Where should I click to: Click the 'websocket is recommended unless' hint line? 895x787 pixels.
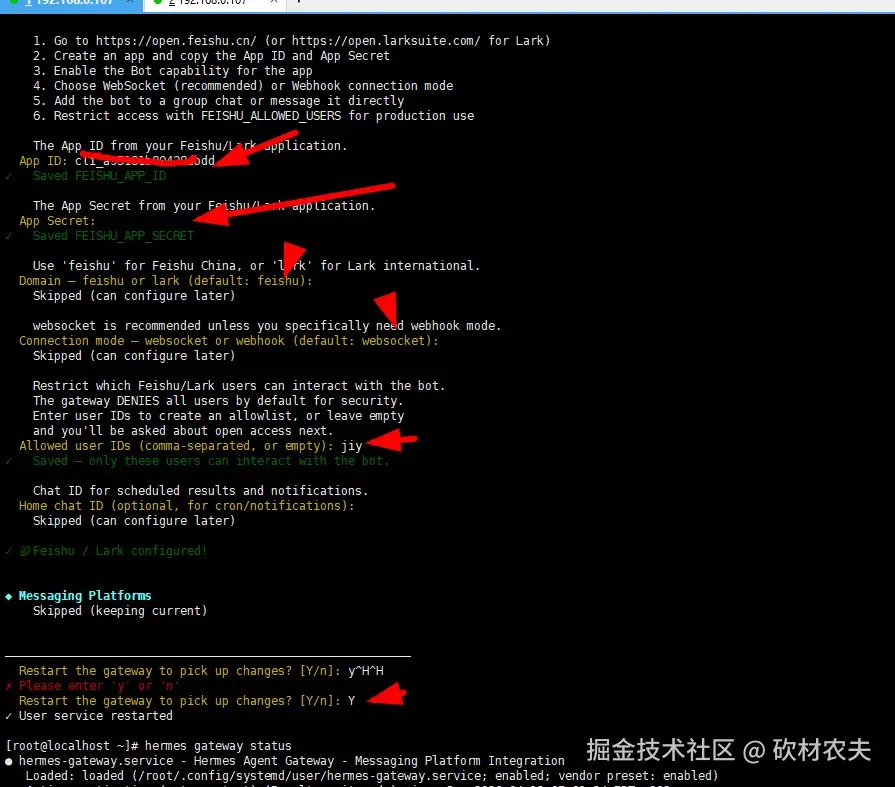(267, 326)
